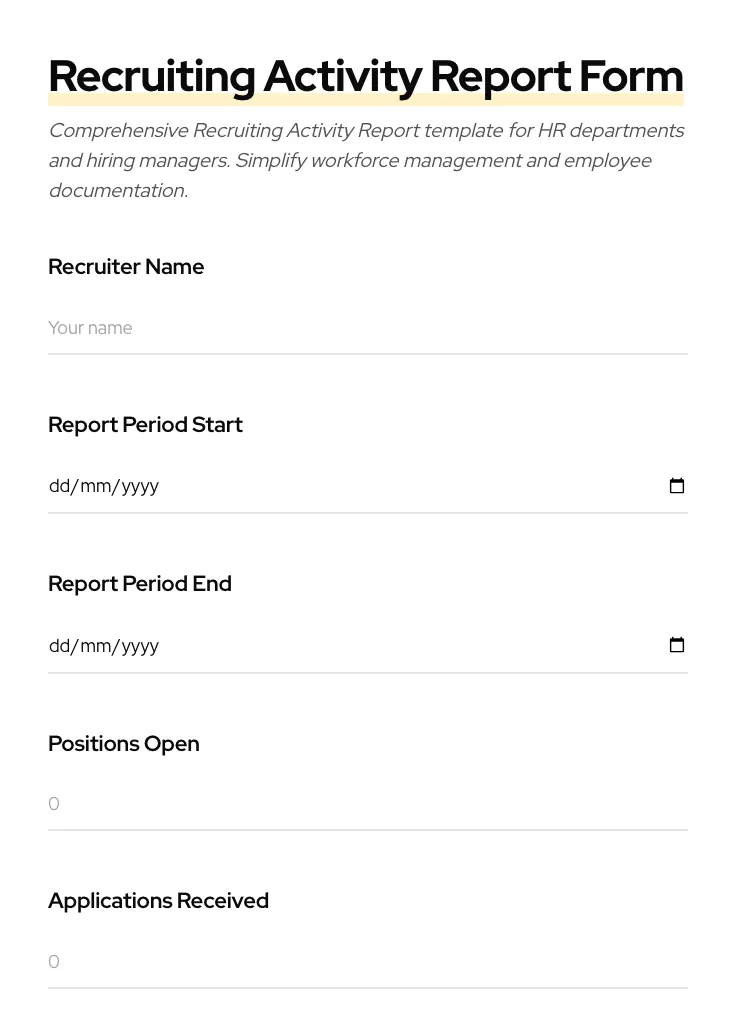This screenshot has width=736, height=1024.
Task: Click the Report Period Start label
Action: (145, 424)
